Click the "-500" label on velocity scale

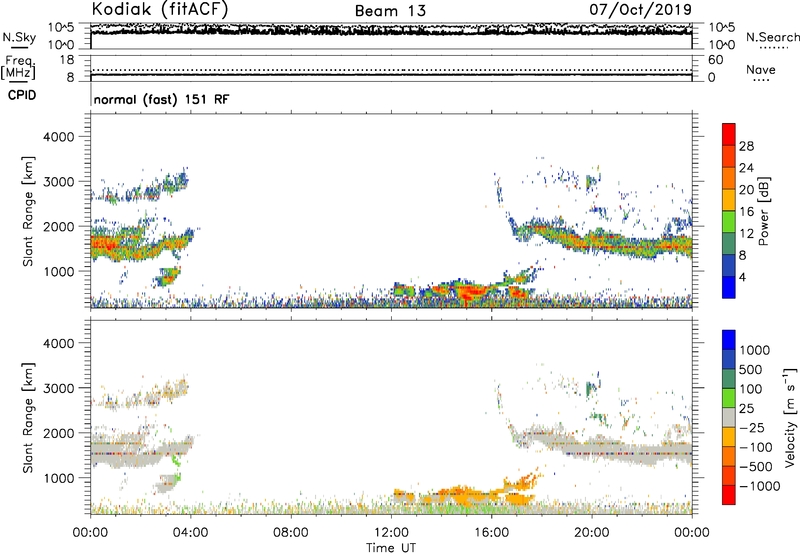[755, 467]
